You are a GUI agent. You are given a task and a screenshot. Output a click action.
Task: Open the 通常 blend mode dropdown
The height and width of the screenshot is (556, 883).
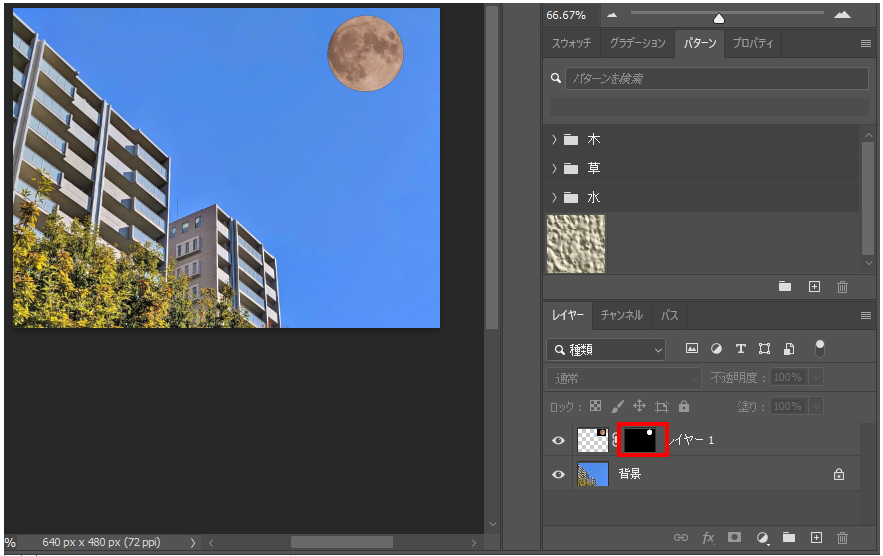[624, 379]
